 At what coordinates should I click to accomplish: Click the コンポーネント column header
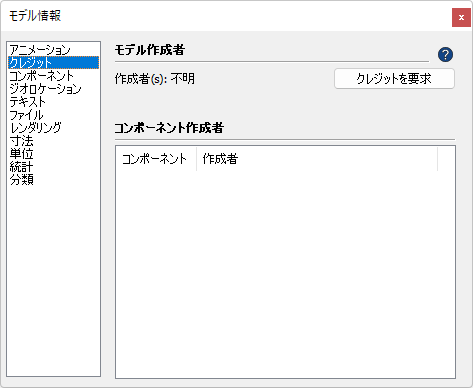(156, 159)
